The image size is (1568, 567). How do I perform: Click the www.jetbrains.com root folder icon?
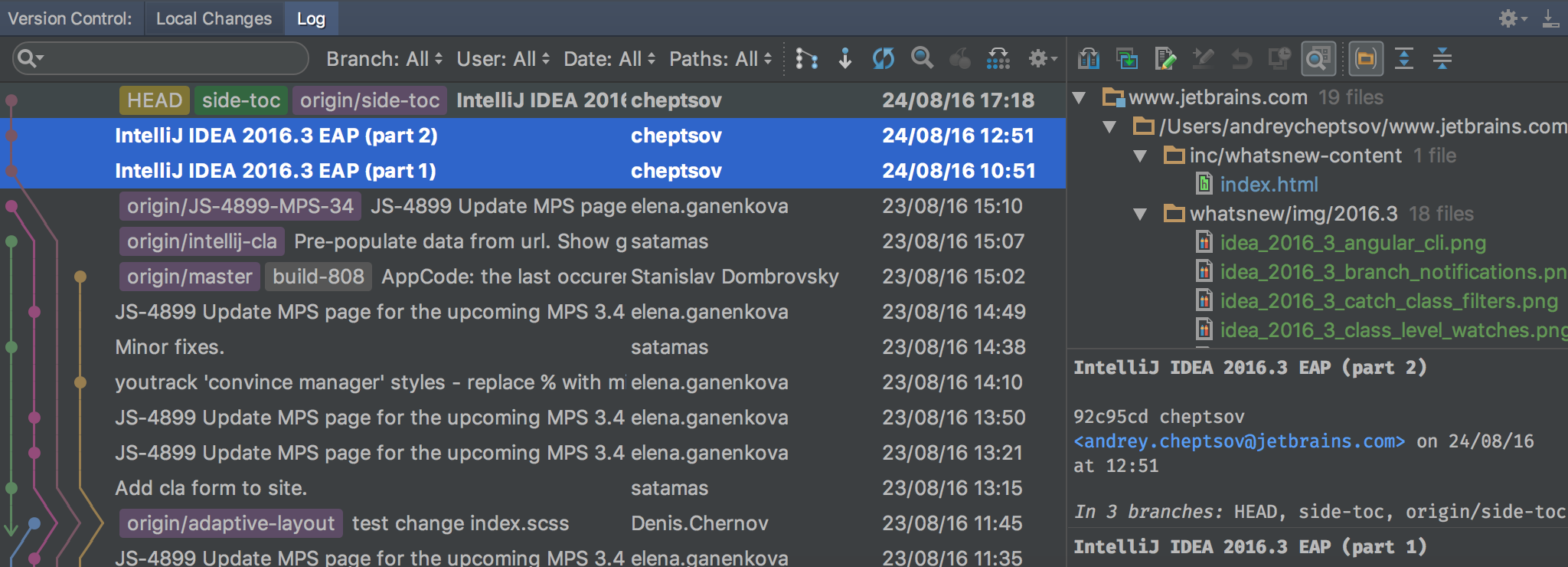click(x=1113, y=97)
